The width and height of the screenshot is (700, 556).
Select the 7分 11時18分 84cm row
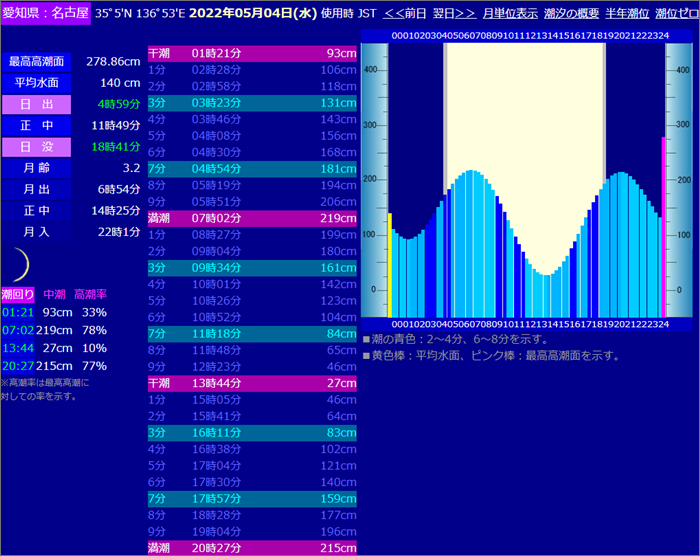pyautogui.click(x=252, y=334)
